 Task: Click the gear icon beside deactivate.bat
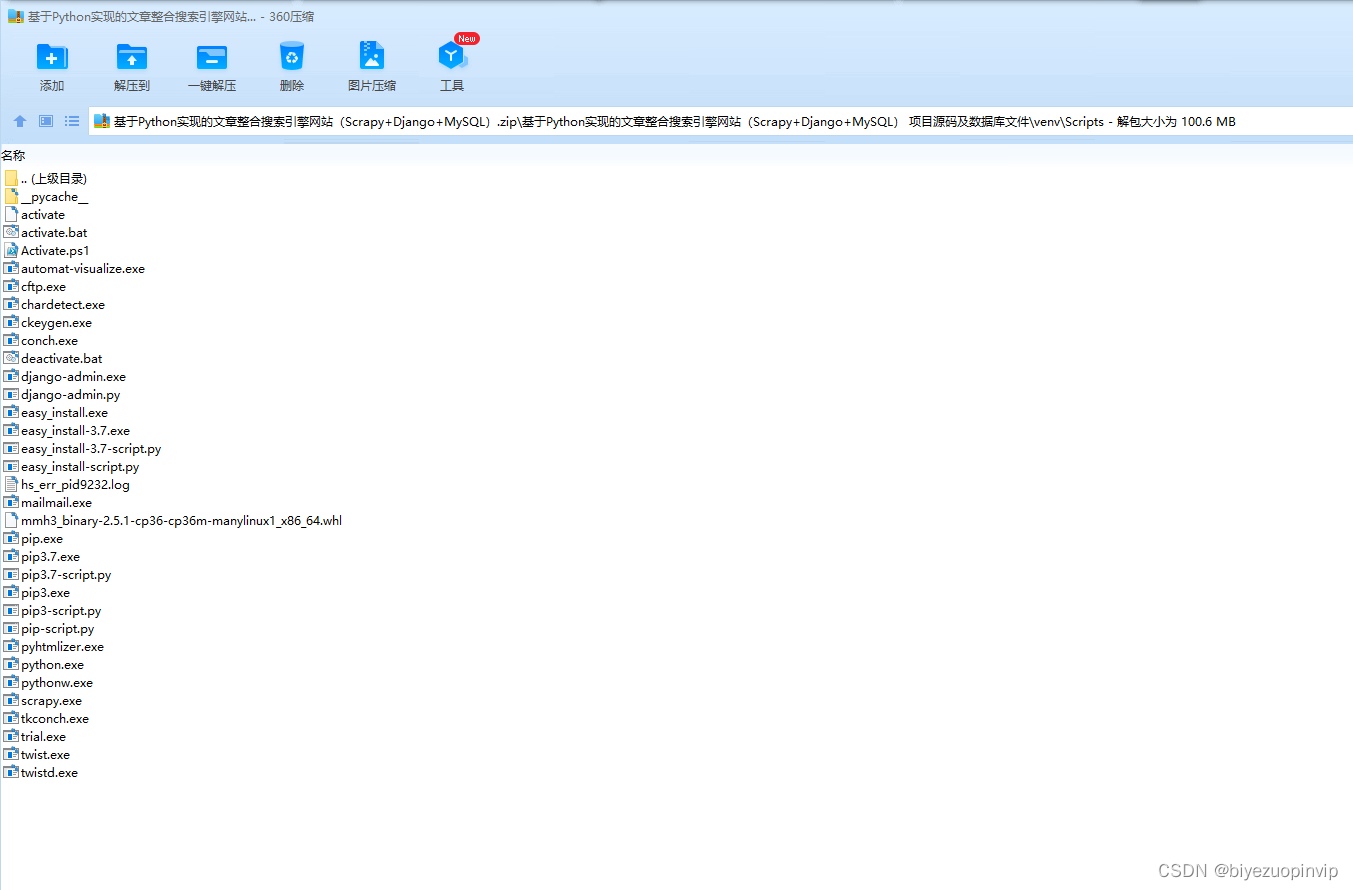[x=11, y=359]
